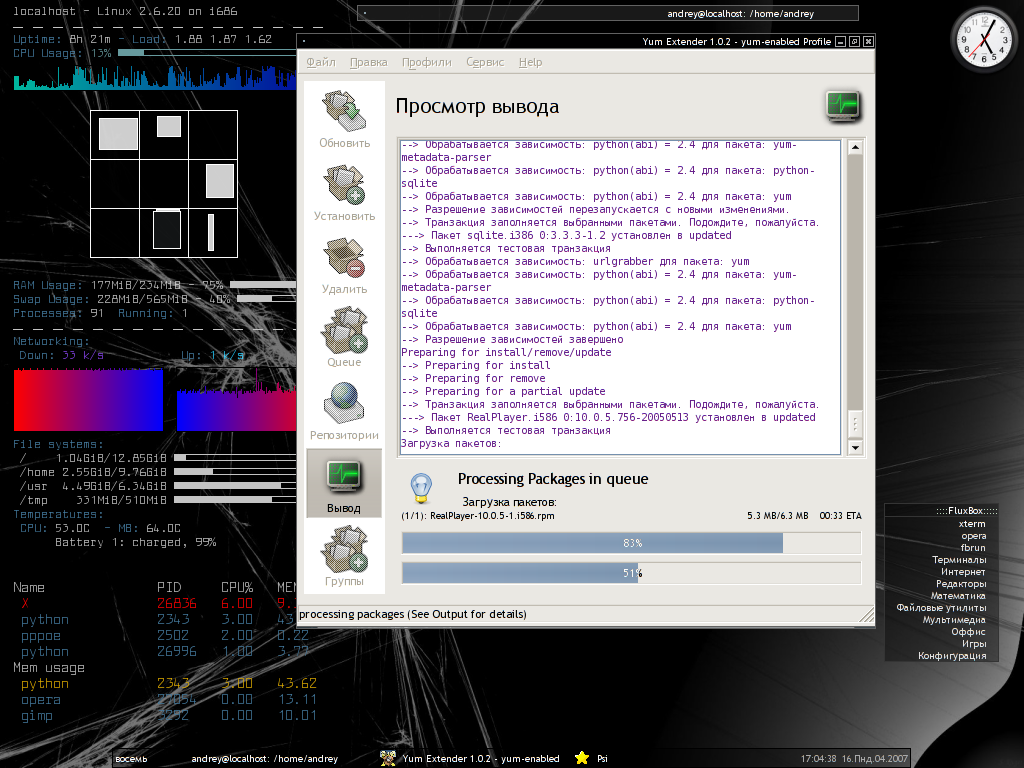Open the Удалить (Remove) packages view
The height and width of the screenshot is (768, 1024).
[344, 266]
